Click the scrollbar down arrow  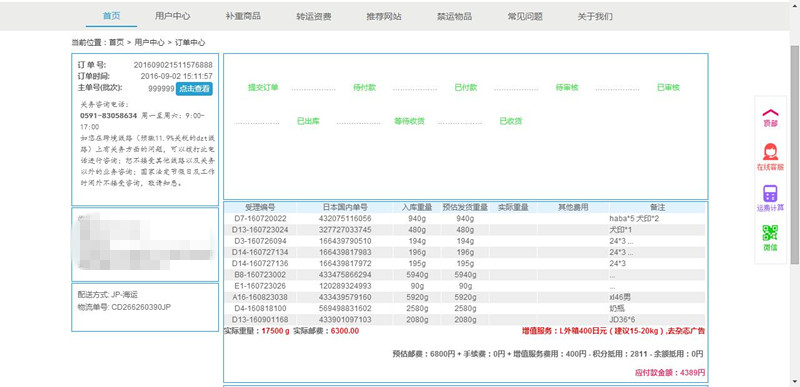(795, 381)
